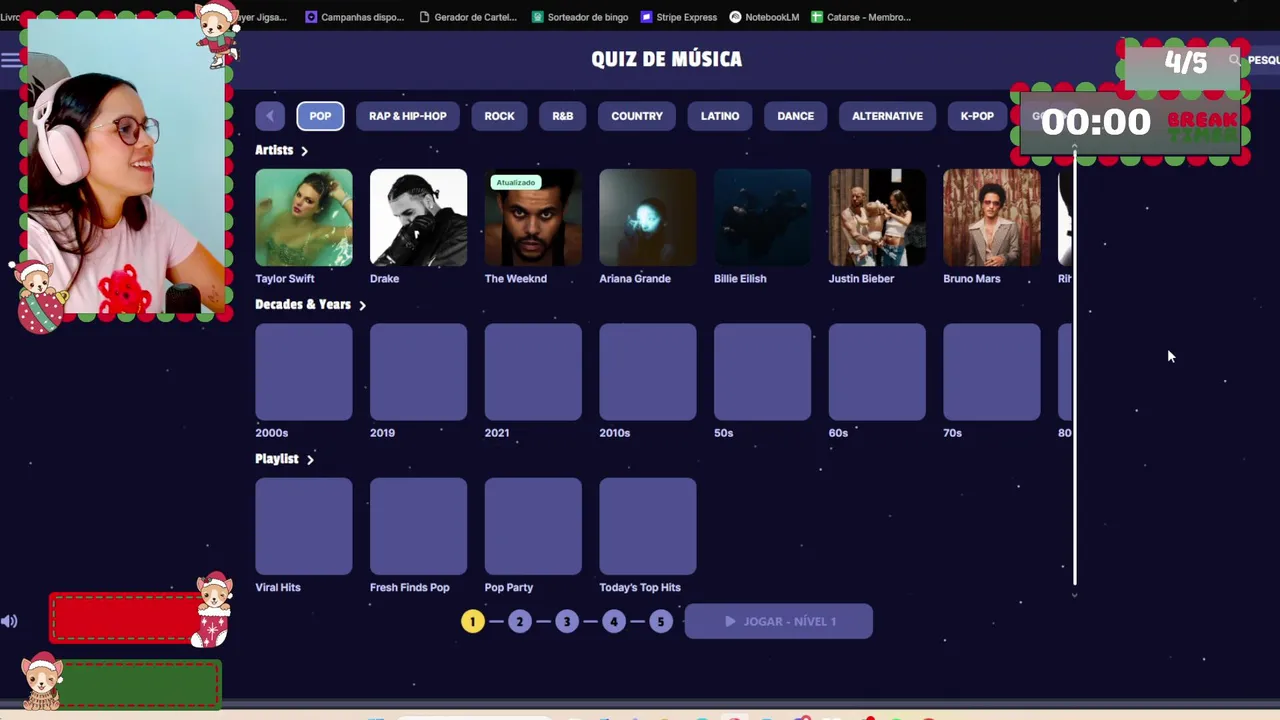1280x720 pixels.
Task: Open the Viral Hits playlist tile
Action: (304, 526)
